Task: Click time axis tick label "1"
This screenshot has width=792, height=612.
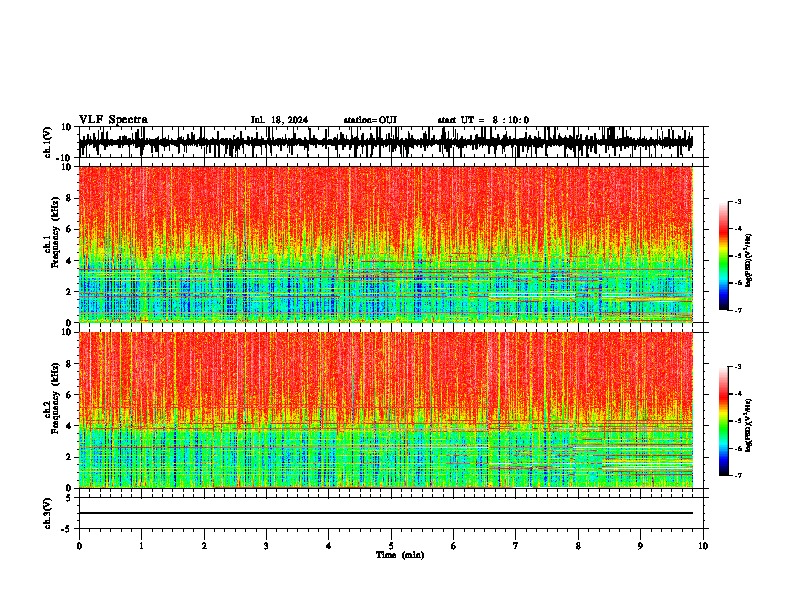Action: 141,546
